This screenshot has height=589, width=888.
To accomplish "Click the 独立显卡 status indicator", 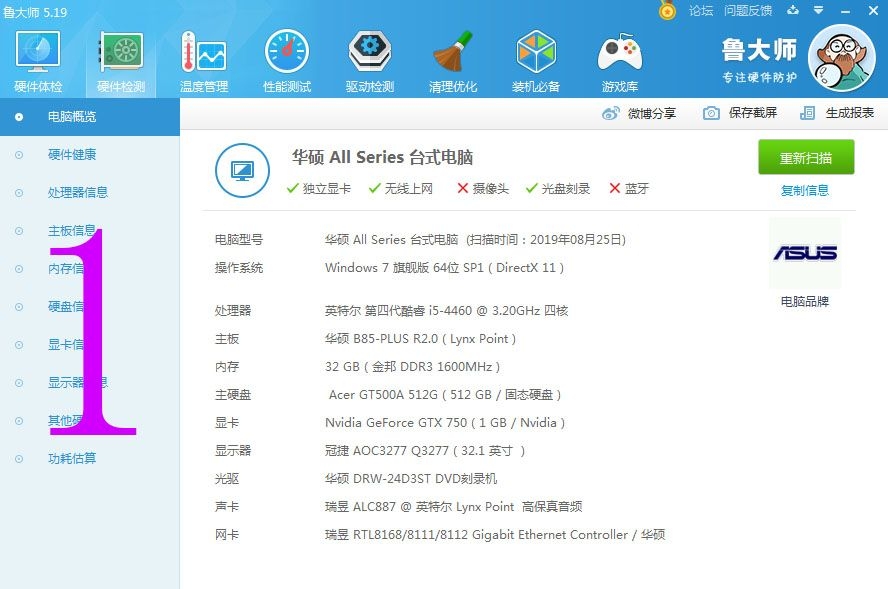I will [x=318, y=189].
